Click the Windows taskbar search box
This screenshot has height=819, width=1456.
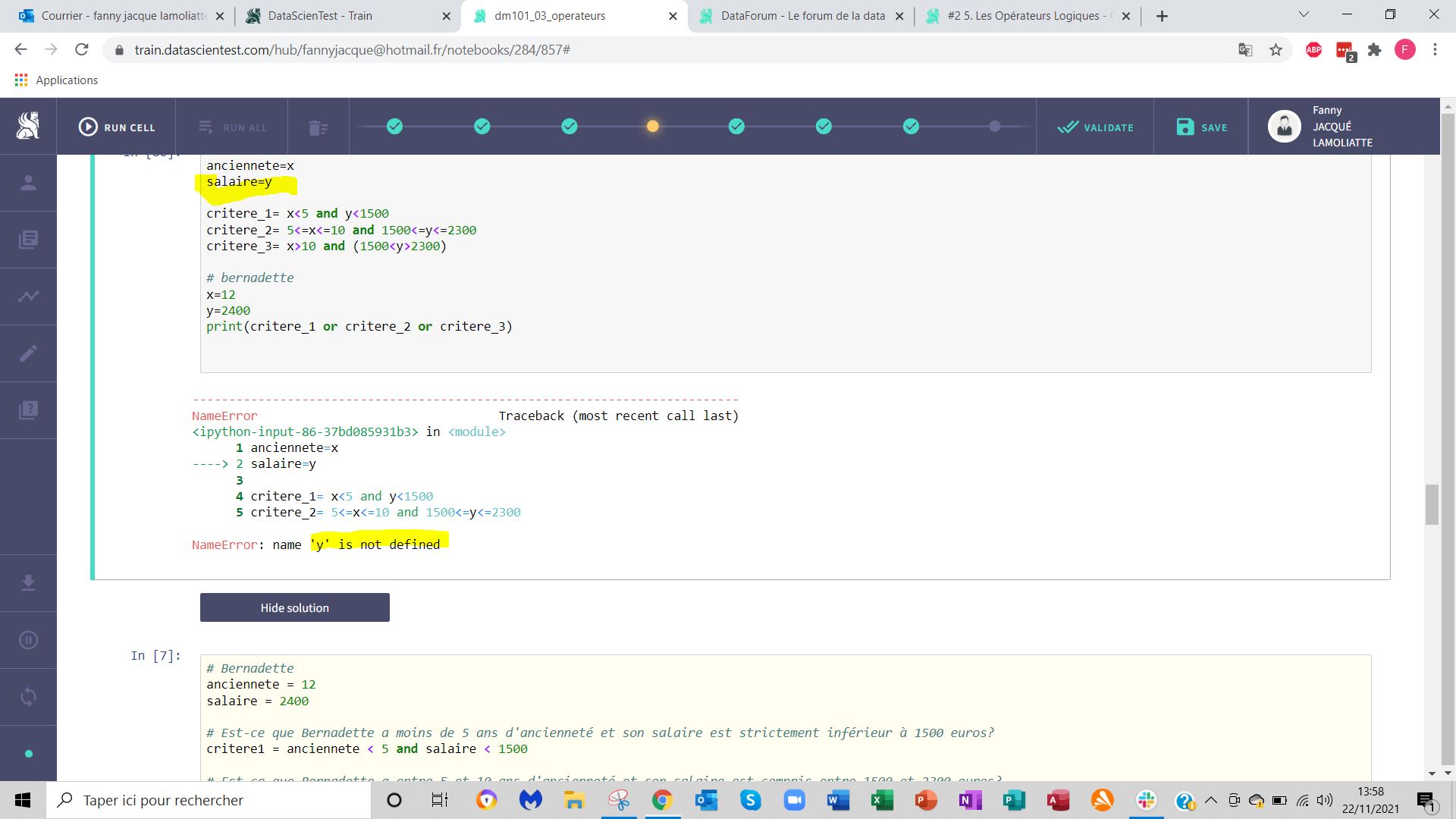click(x=209, y=800)
